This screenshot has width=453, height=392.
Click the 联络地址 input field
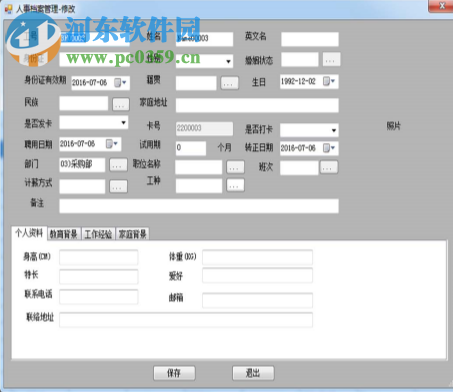click(x=186, y=320)
